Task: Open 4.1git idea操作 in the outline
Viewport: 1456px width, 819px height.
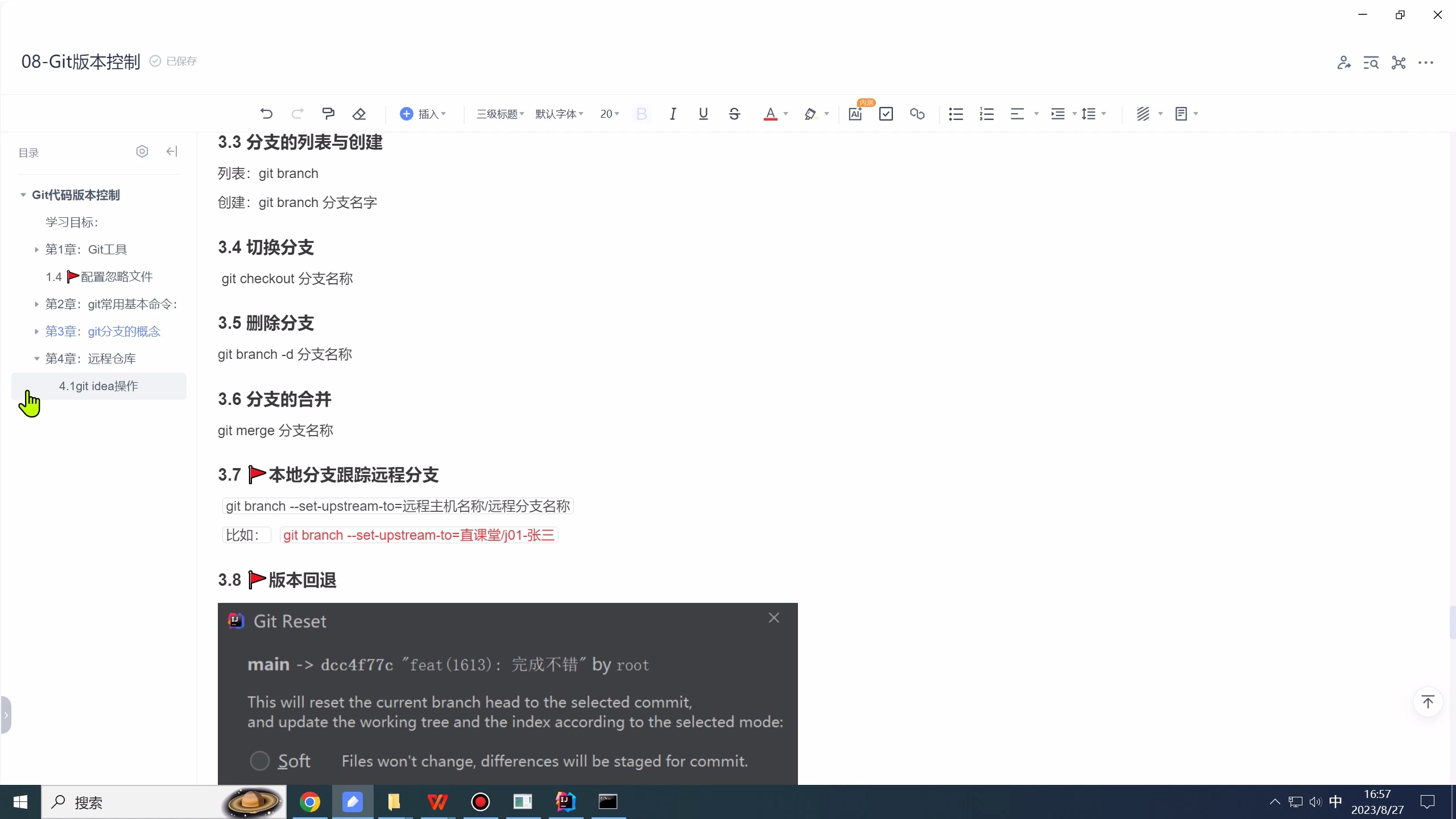Action: tap(98, 386)
